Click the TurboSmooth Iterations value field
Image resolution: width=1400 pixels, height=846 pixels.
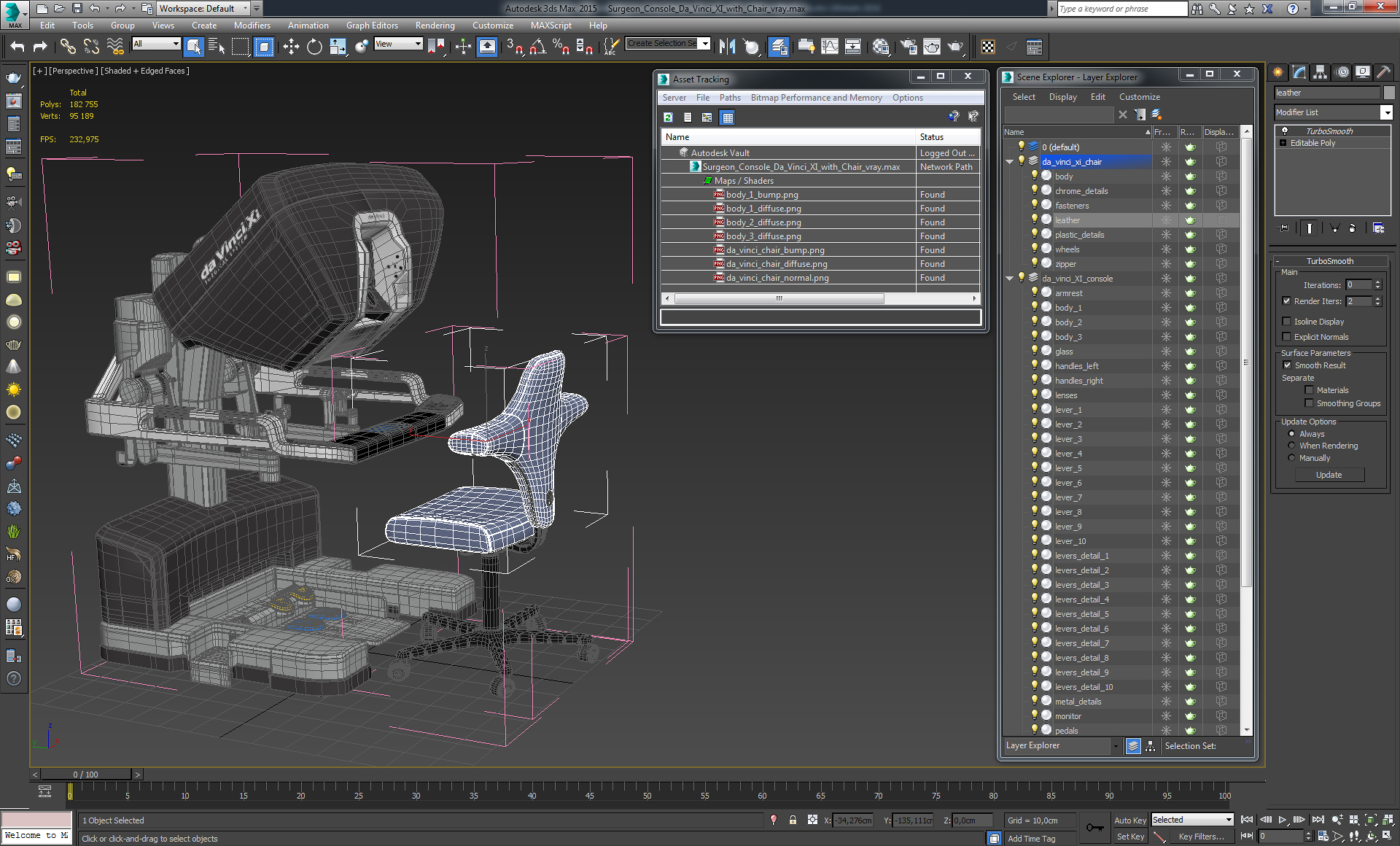pyautogui.click(x=1359, y=285)
